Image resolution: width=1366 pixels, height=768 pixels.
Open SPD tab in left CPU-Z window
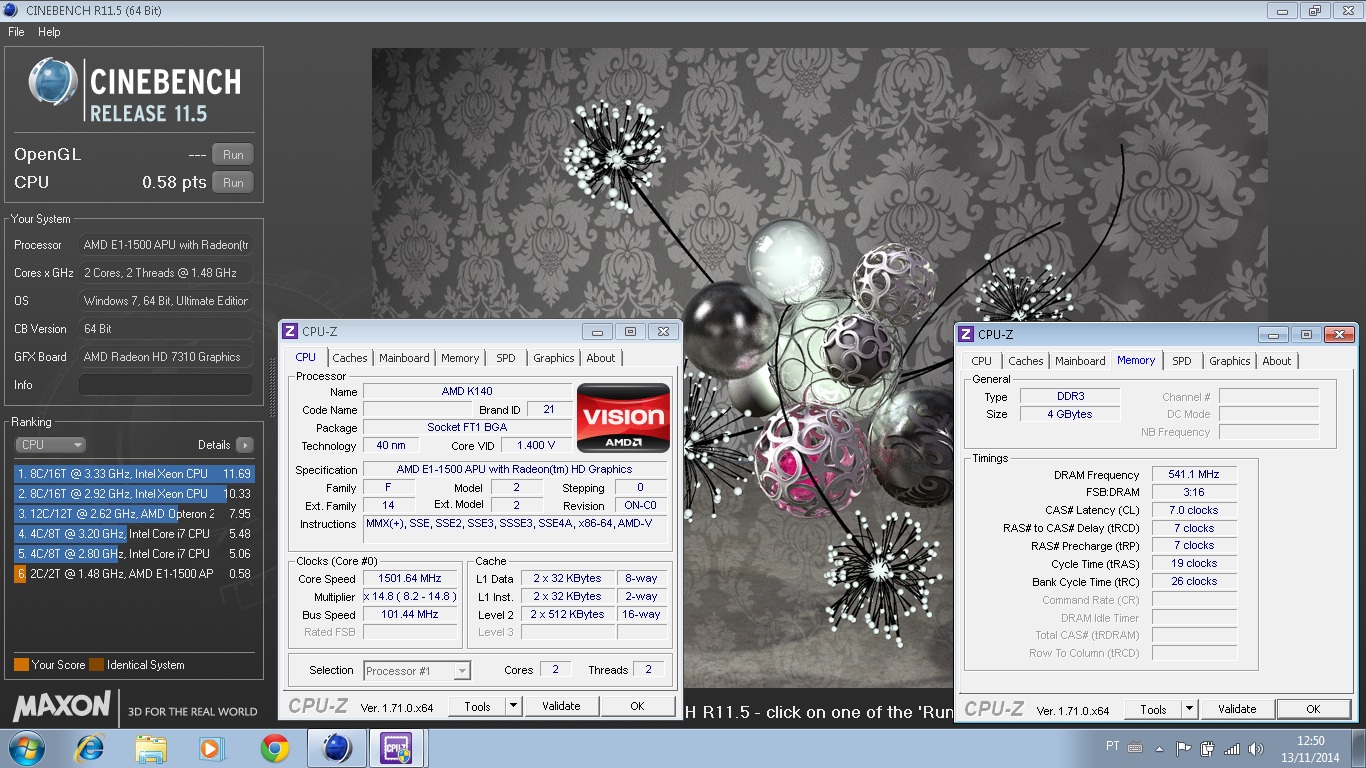click(506, 358)
